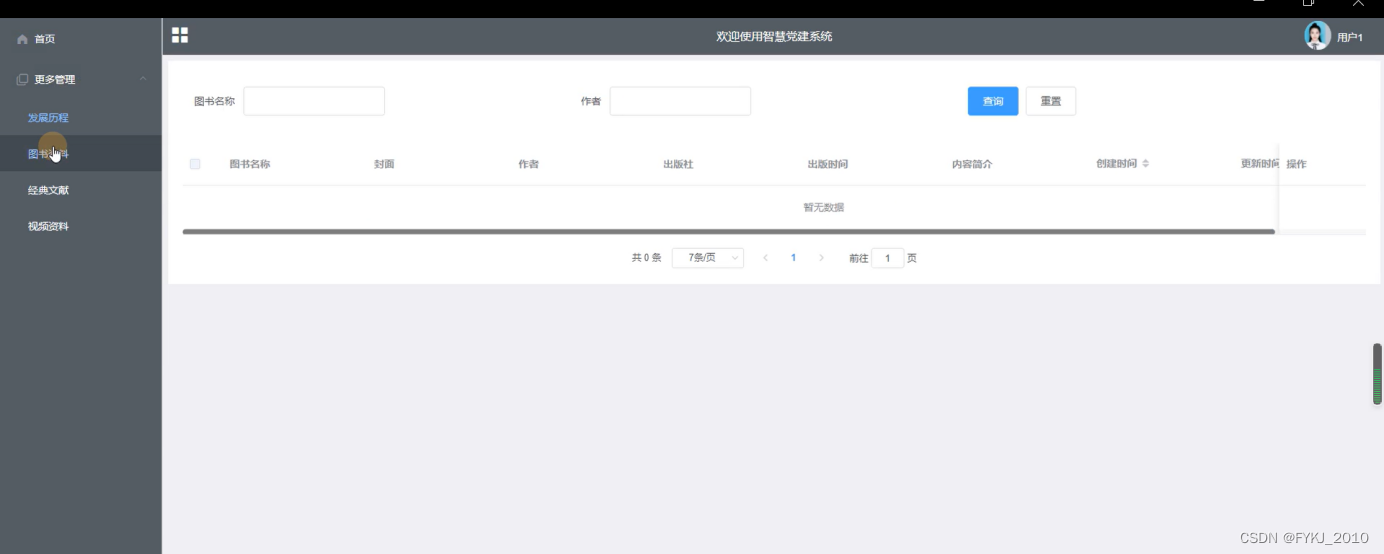Go to previous page with left arrow
The width and height of the screenshot is (1384, 554).
[x=765, y=258]
